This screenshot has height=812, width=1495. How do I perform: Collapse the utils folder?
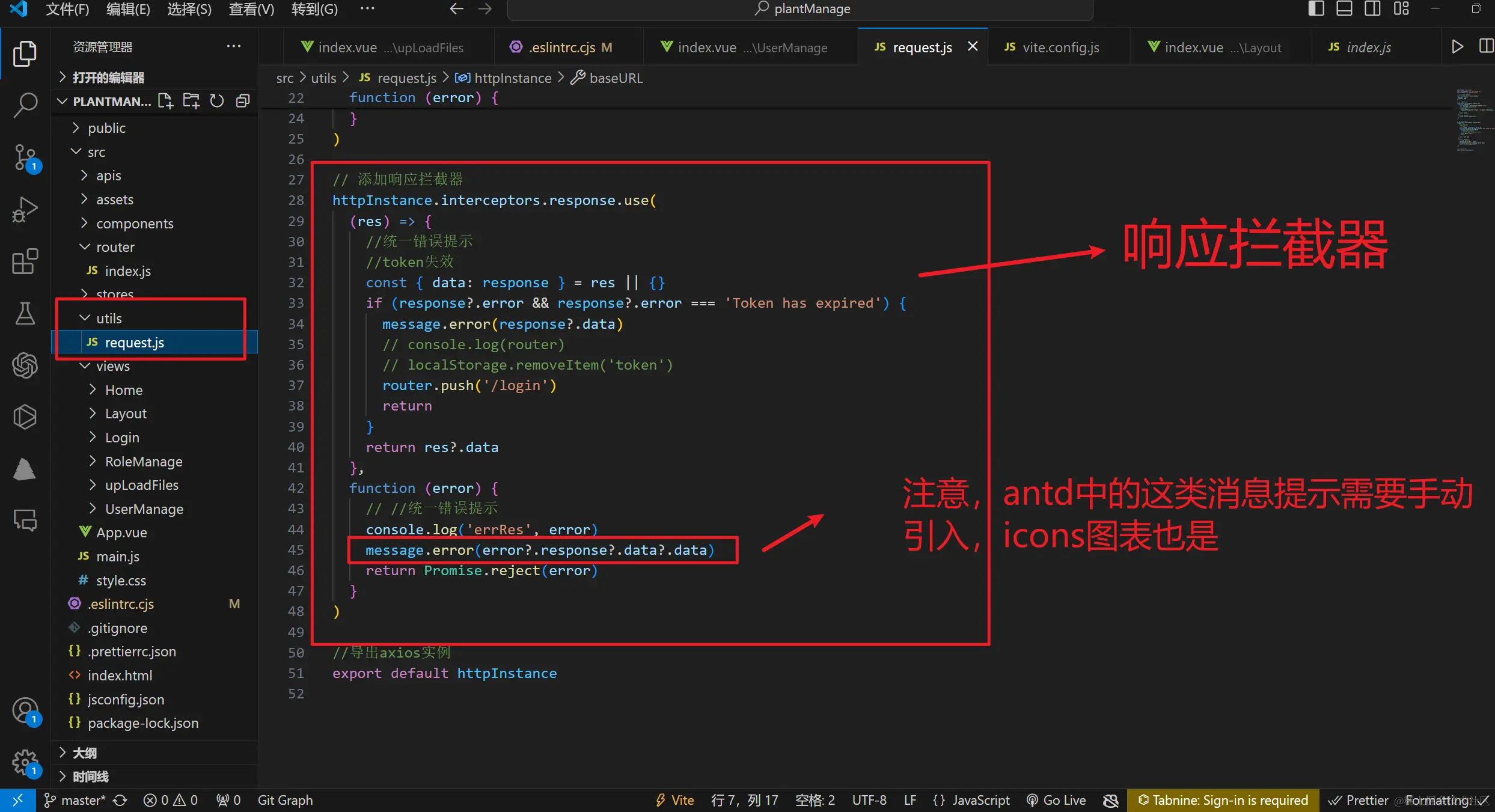(x=154, y=319)
